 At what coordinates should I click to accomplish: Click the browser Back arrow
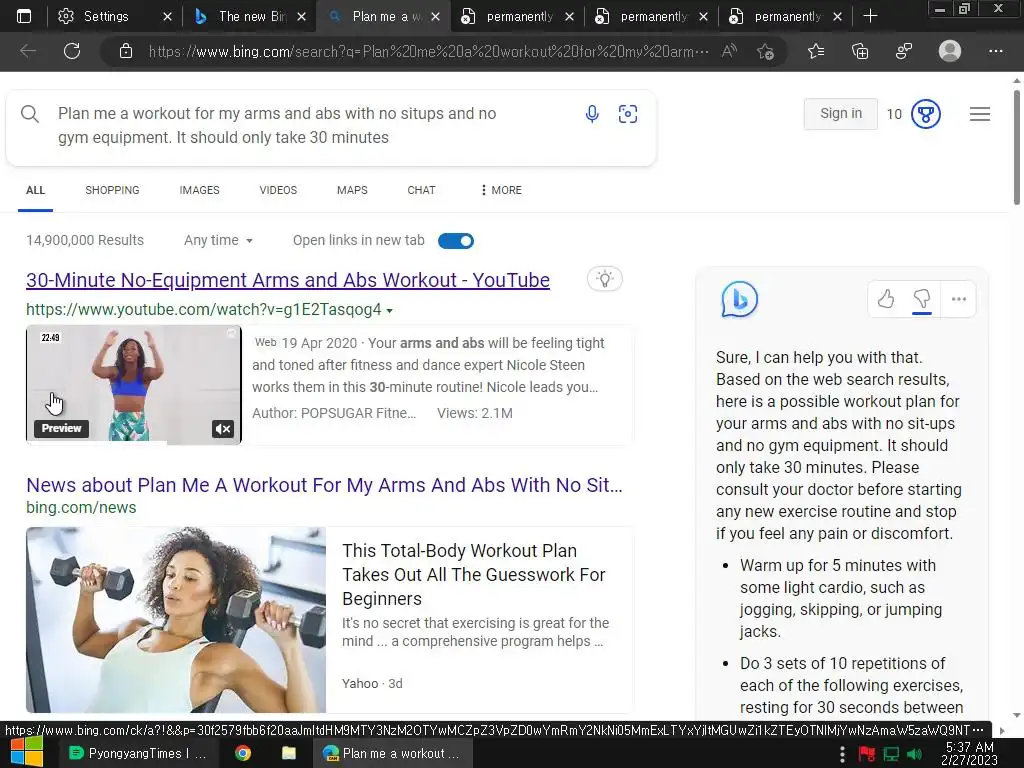[28, 51]
